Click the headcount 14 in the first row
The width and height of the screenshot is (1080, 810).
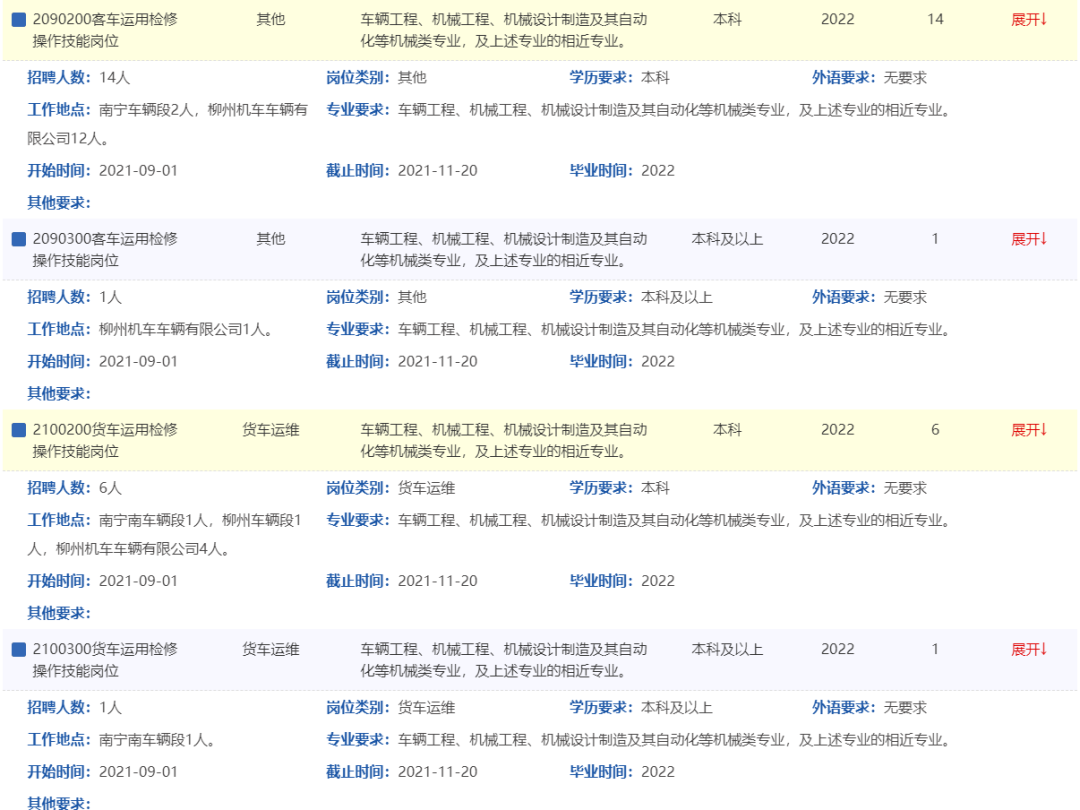pos(935,20)
